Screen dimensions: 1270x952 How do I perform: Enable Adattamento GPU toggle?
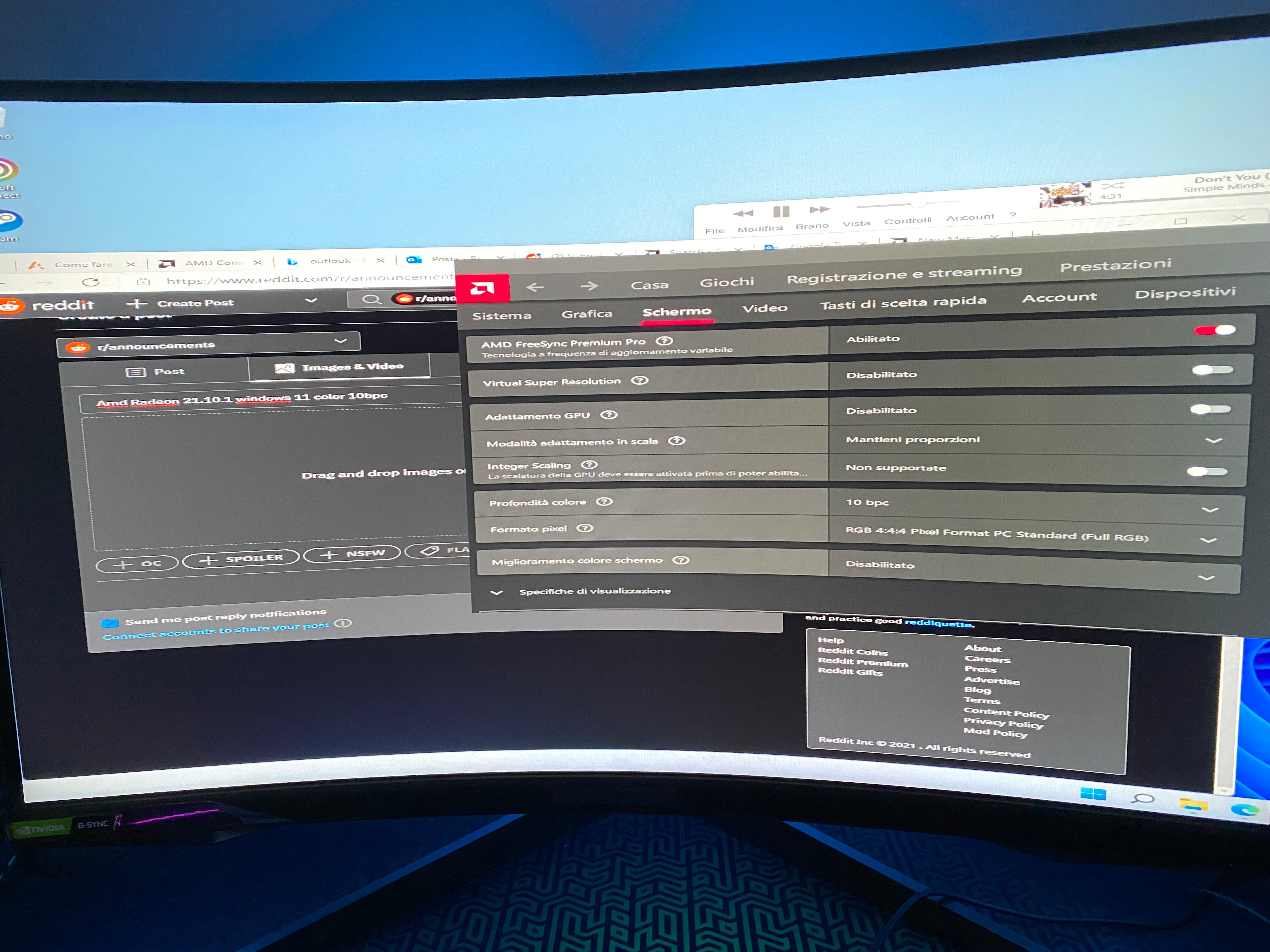1210,409
